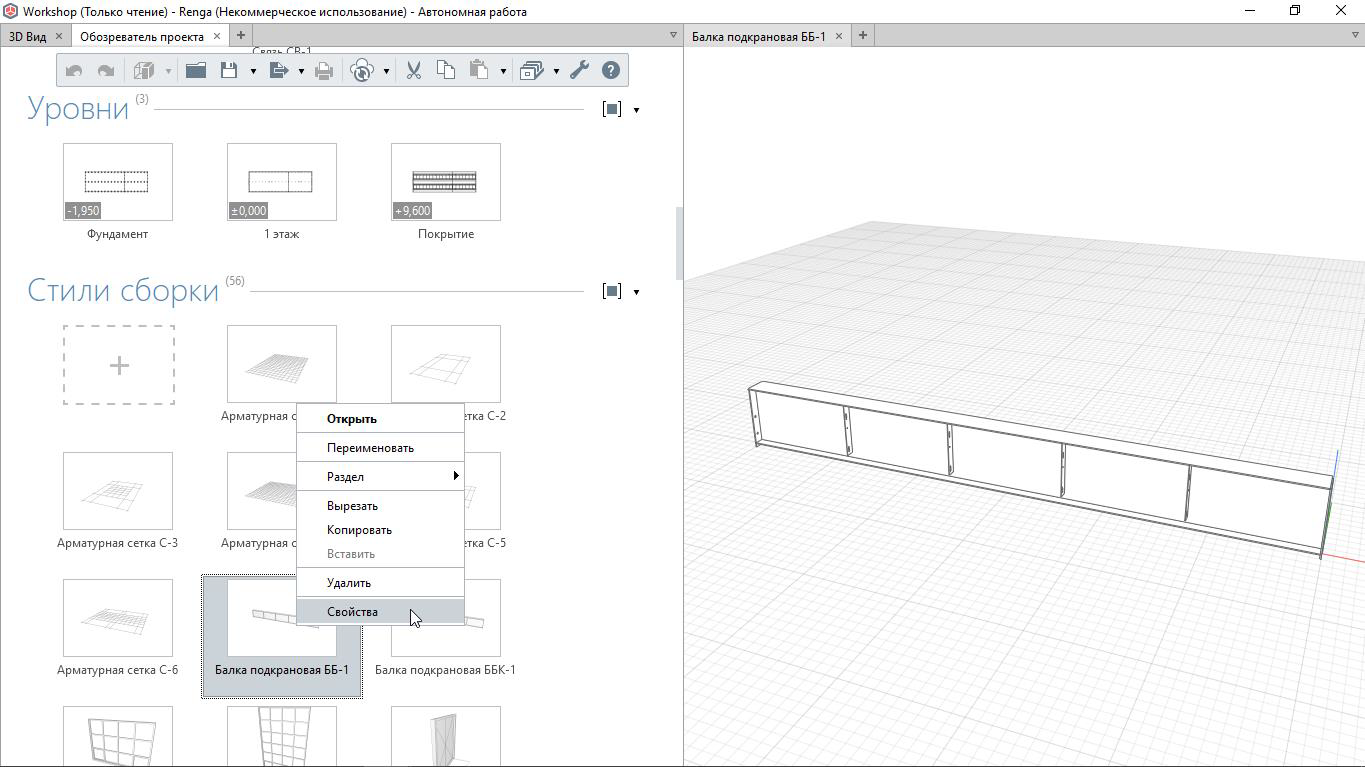Open right pane tab list arrow

pyautogui.click(x=1355, y=36)
